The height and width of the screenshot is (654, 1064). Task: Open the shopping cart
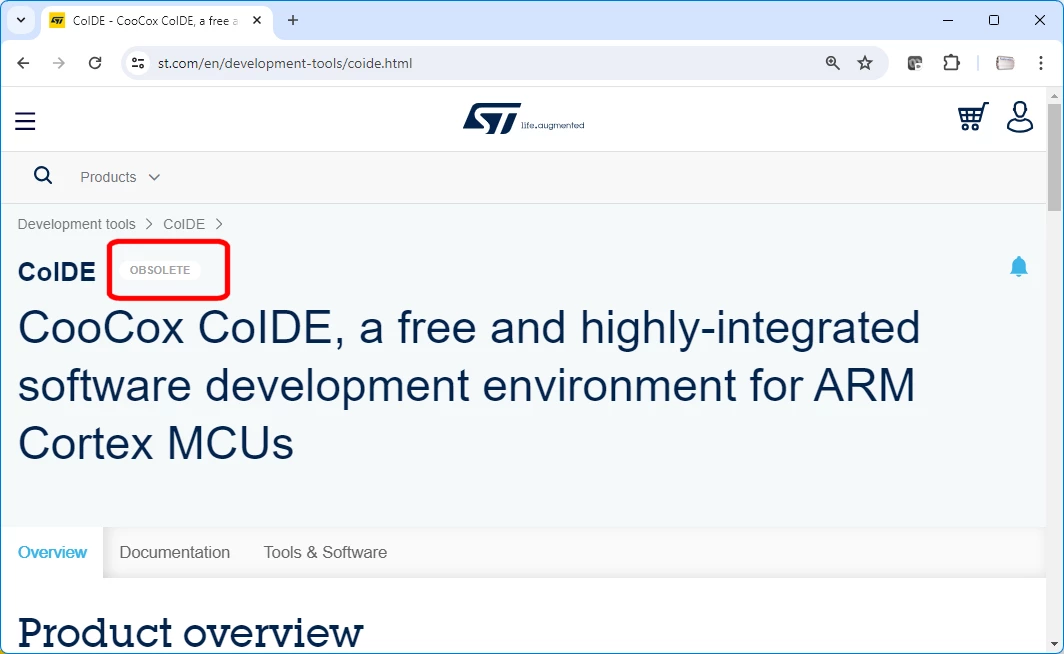(x=972, y=117)
